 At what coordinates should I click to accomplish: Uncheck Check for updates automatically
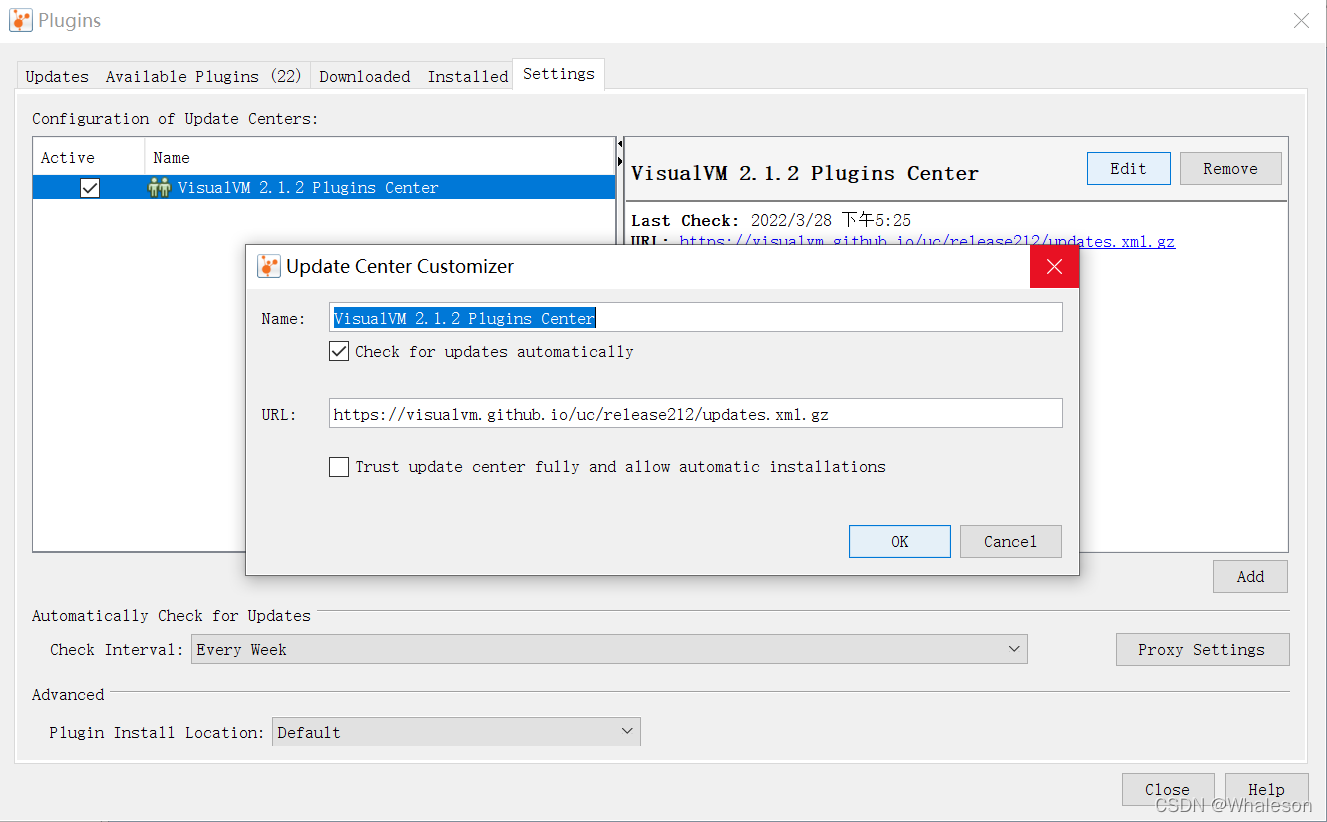(339, 351)
